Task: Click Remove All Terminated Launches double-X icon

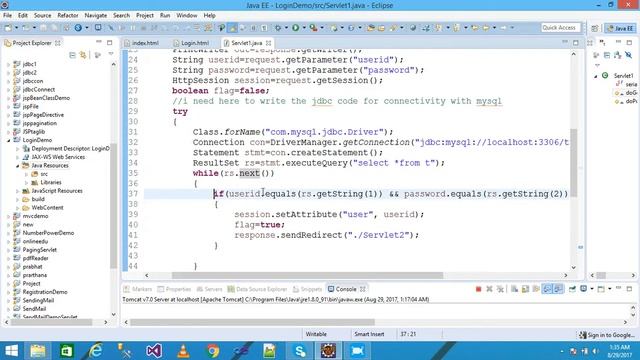Action: click(500, 289)
